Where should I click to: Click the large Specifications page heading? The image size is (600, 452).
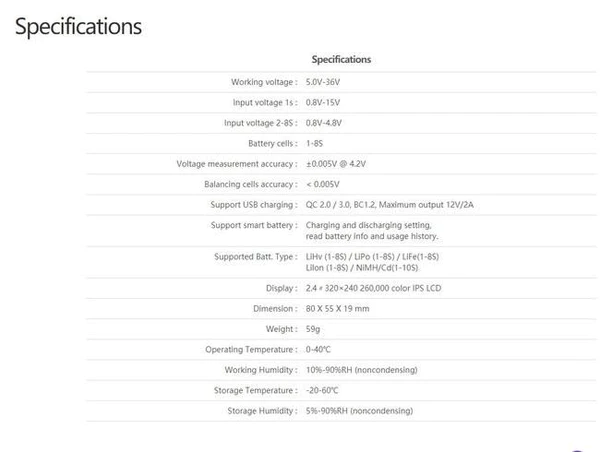tap(79, 27)
